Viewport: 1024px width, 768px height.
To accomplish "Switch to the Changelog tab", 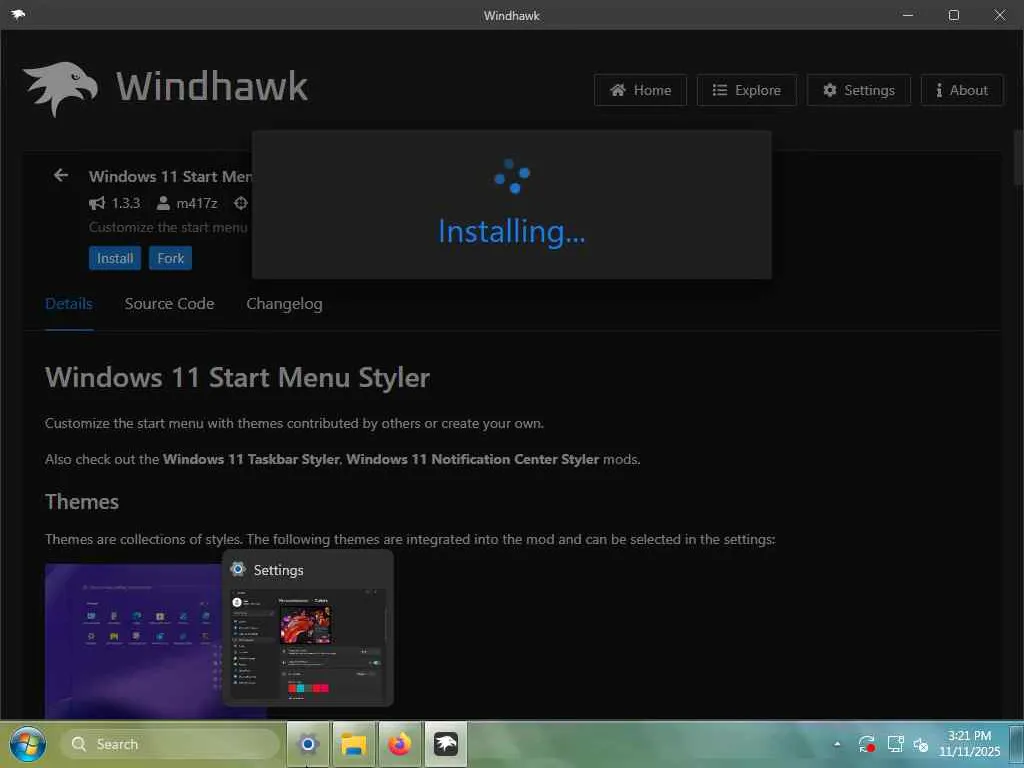I will click(x=284, y=304).
